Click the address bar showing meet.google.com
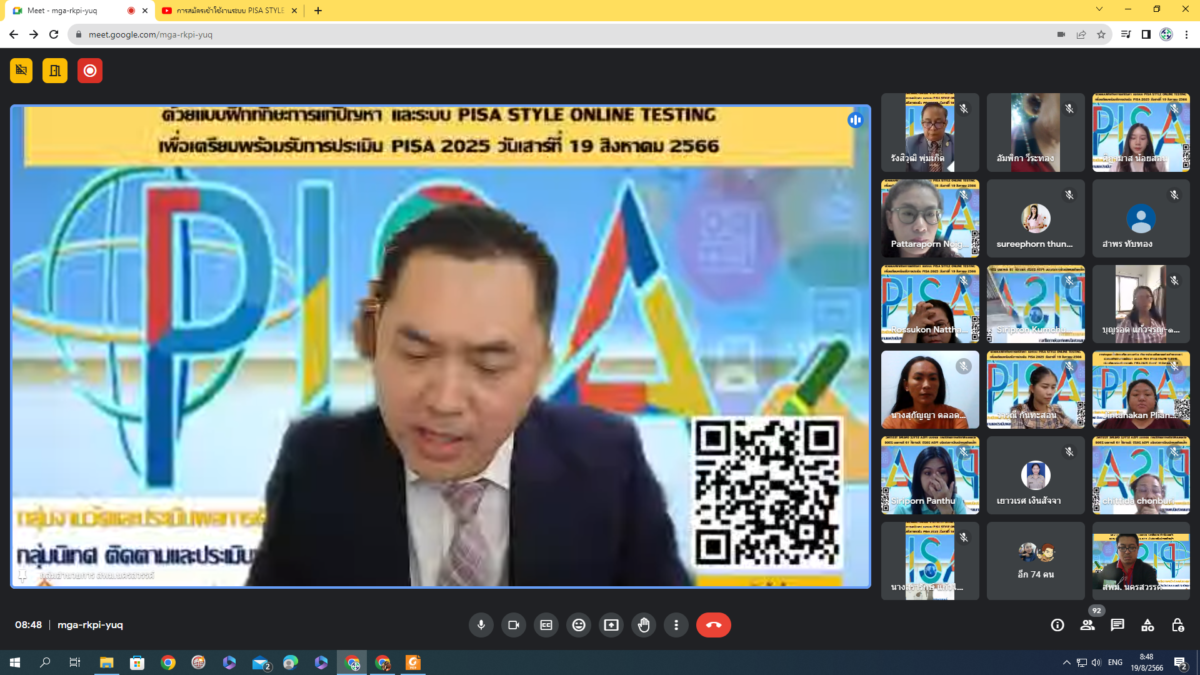The width and height of the screenshot is (1200, 675). [560, 34]
